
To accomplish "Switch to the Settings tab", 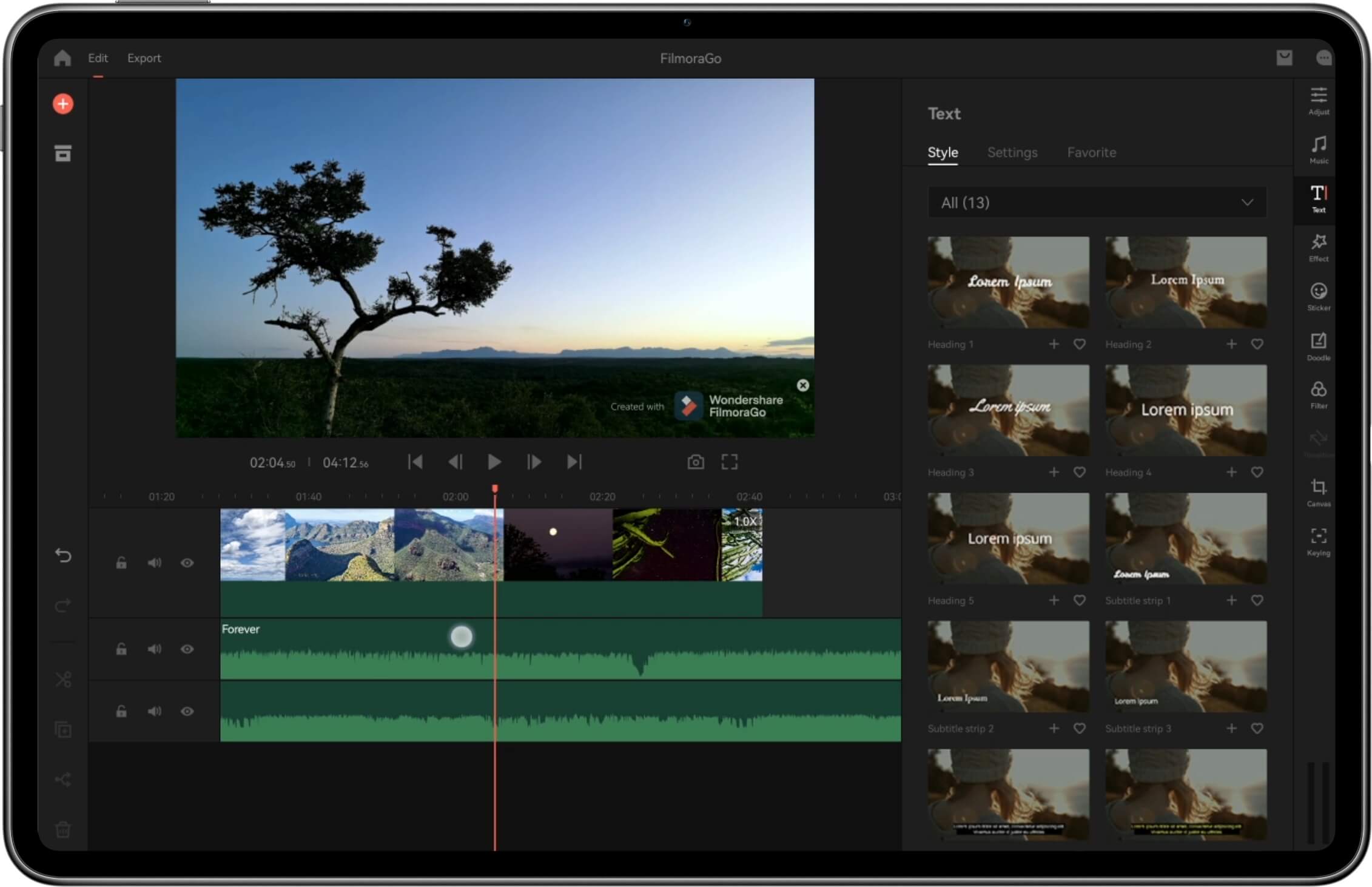I will (x=1012, y=152).
